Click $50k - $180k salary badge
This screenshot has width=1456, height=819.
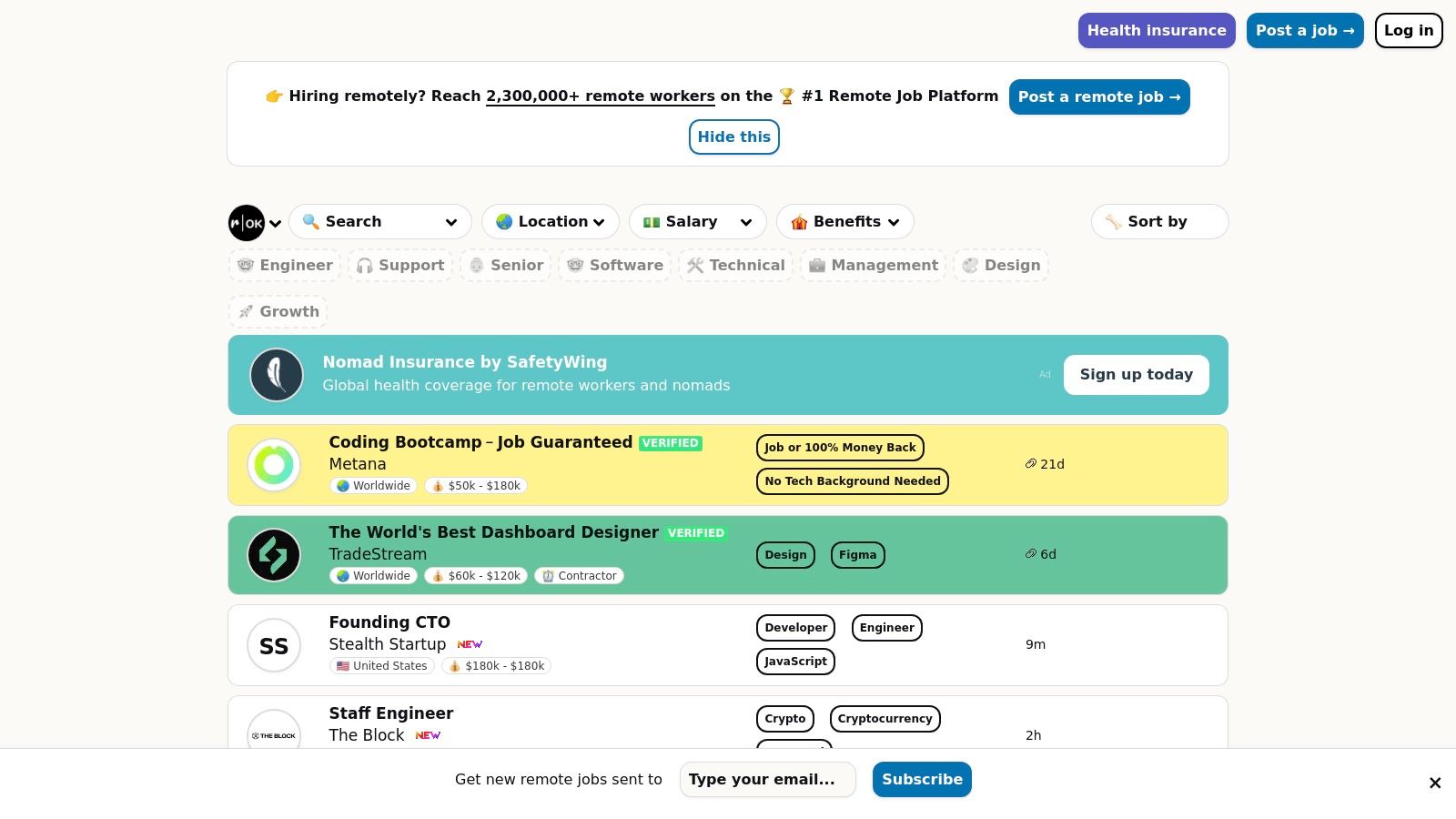pyautogui.click(x=476, y=486)
